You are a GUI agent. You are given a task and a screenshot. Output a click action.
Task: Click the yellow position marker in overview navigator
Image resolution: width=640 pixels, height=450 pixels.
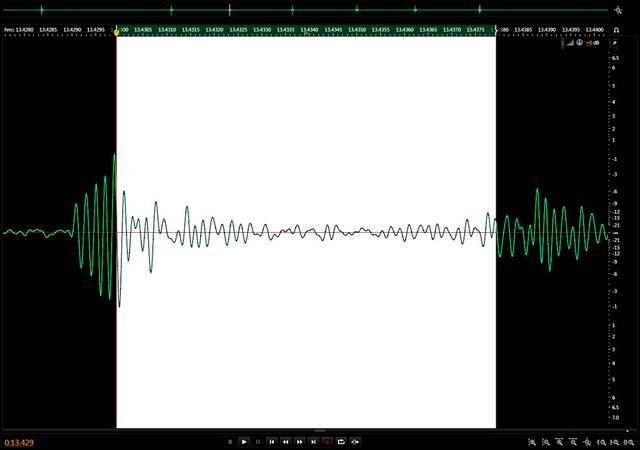click(x=230, y=10)
